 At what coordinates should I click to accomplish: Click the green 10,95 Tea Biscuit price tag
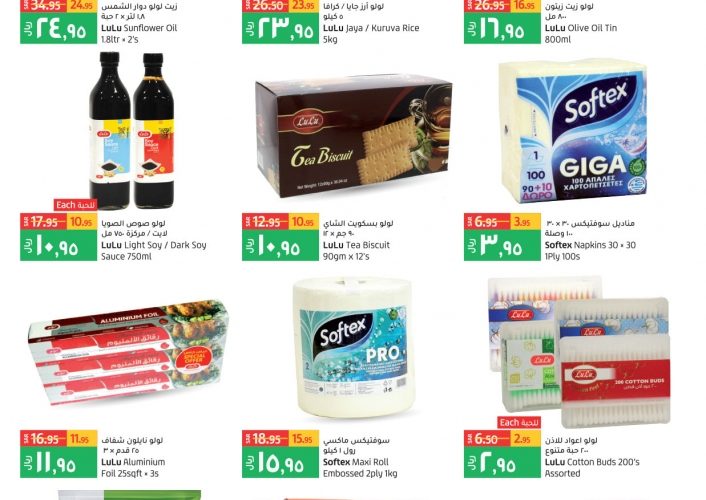click(x=281, y=245)
